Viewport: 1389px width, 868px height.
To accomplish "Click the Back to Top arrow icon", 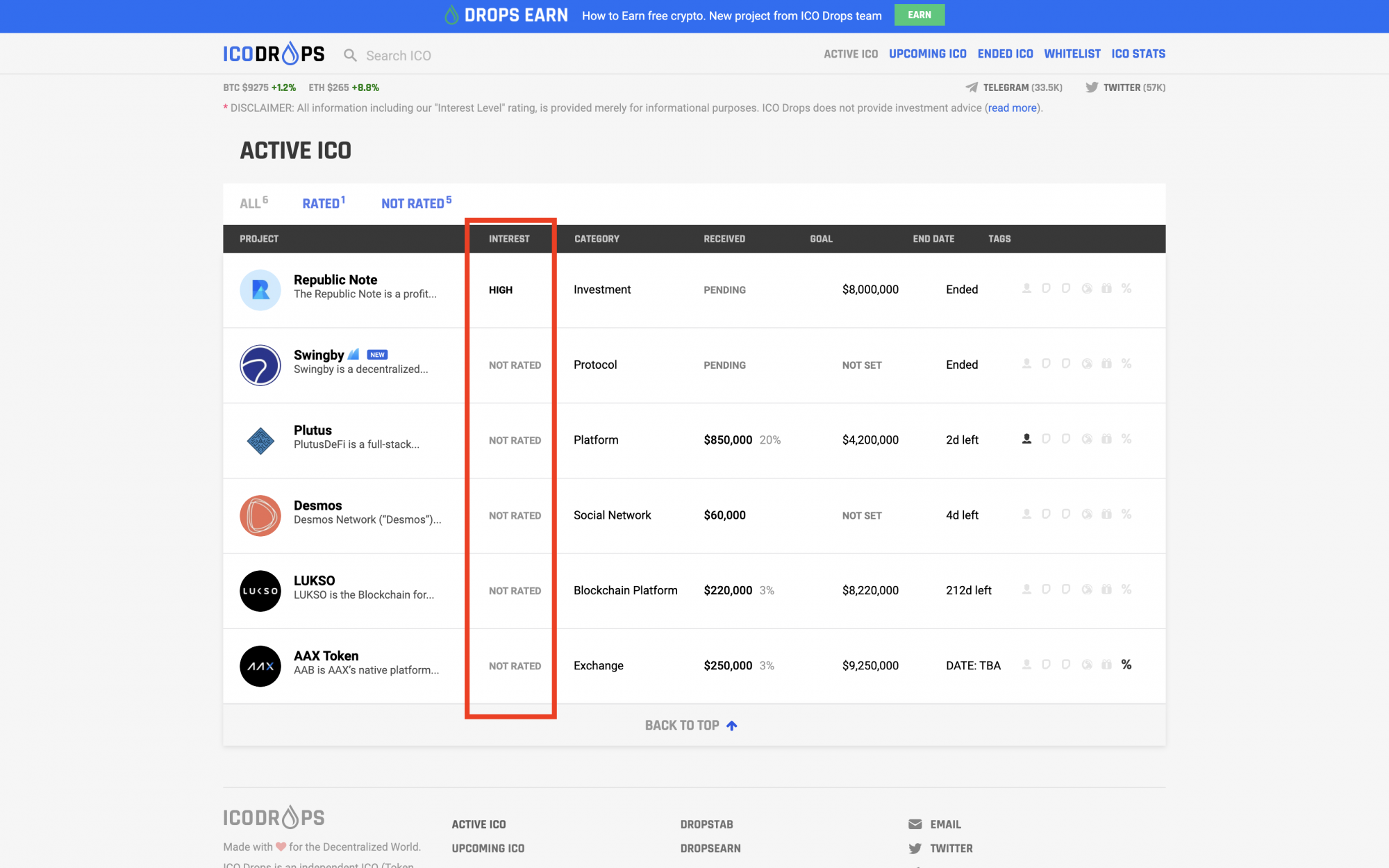I will pos(731,726).
